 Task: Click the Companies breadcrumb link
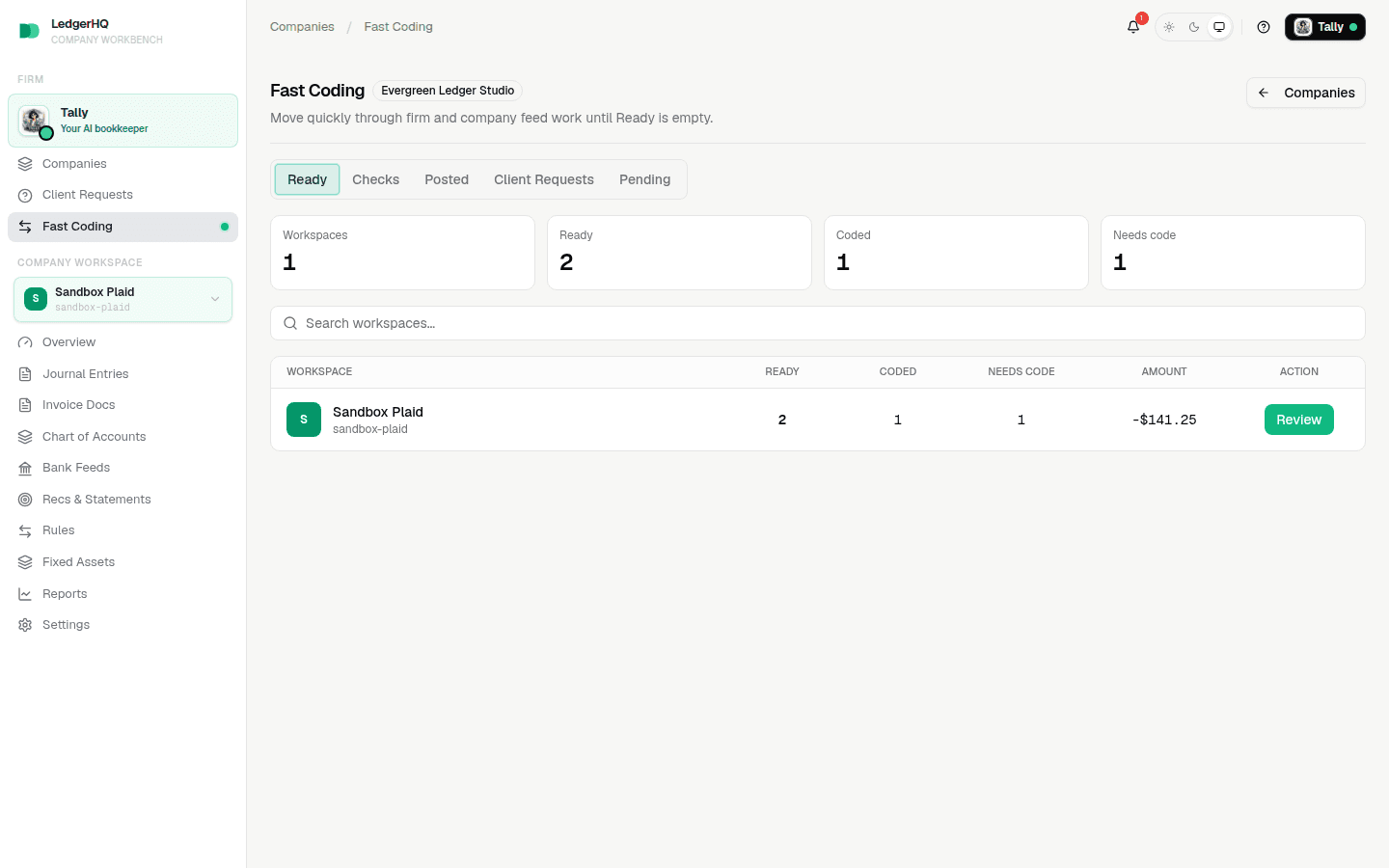(x=302, y=27)
